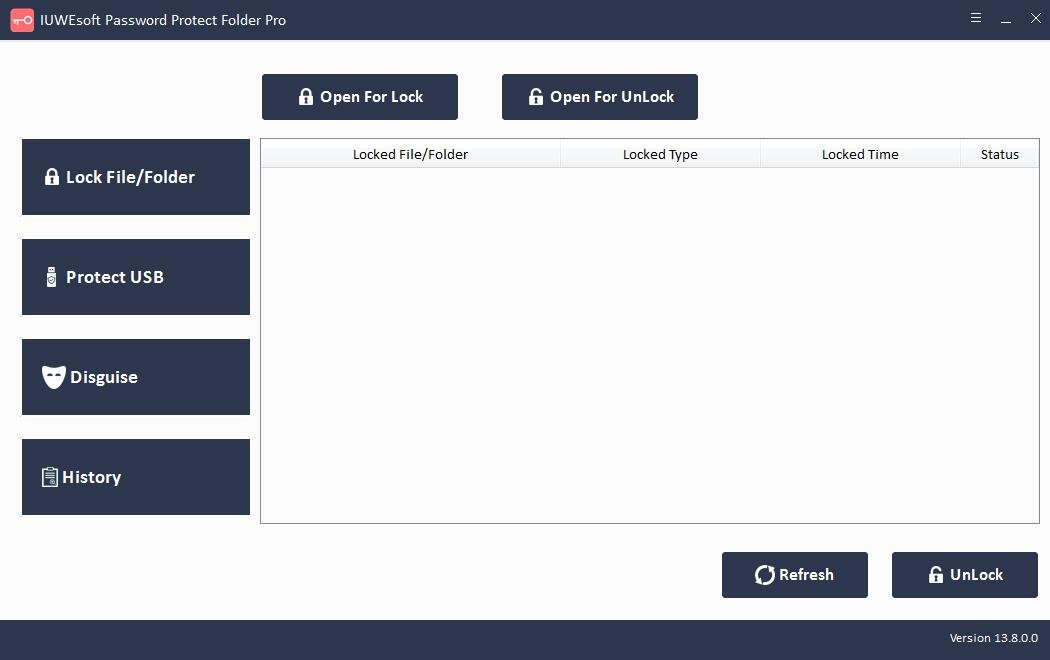Click the Status column header

pyautogui.click(x=1000, y=154)
